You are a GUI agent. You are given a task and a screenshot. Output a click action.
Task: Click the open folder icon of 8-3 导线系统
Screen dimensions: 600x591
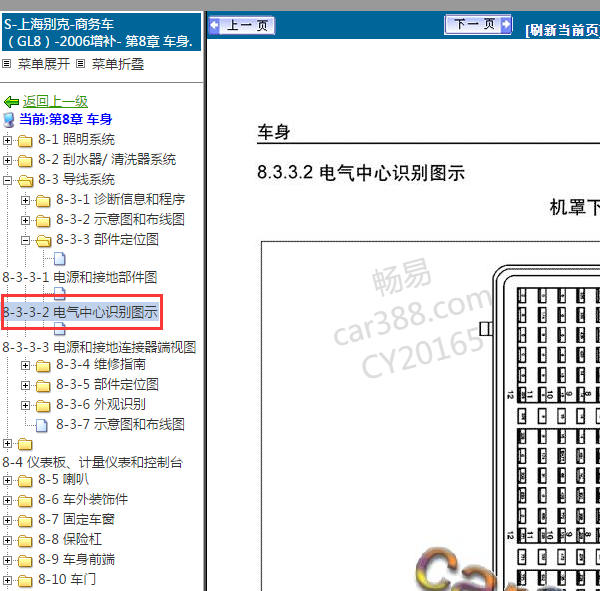[25, 181]
